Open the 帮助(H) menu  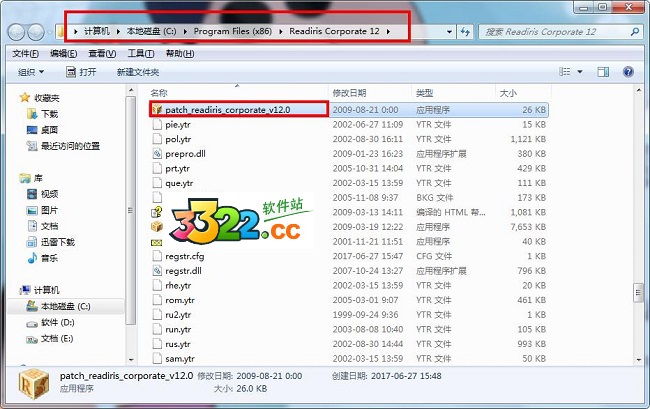(179, 53)
